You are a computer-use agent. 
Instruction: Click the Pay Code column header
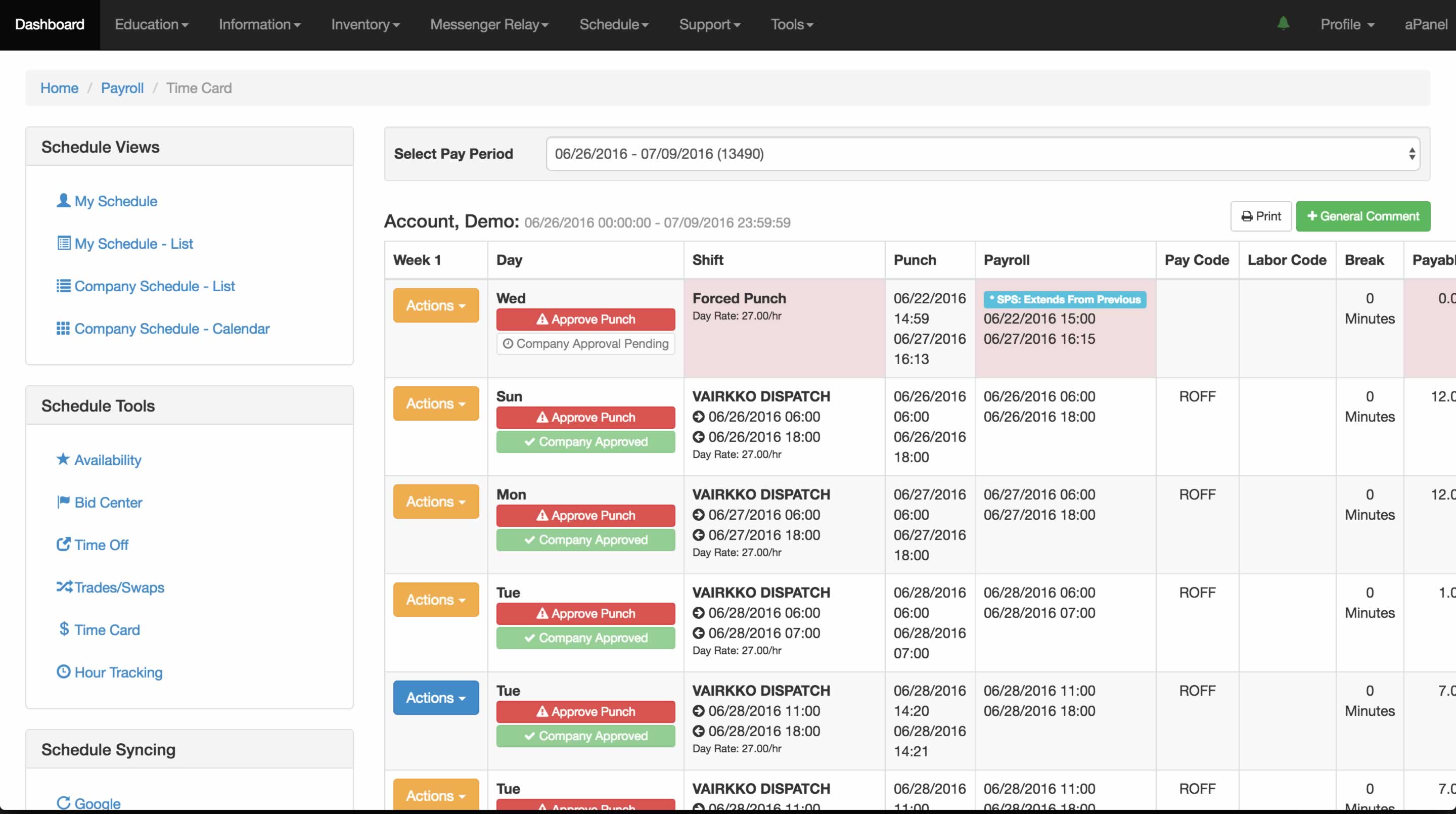(x=1197, y=259)
